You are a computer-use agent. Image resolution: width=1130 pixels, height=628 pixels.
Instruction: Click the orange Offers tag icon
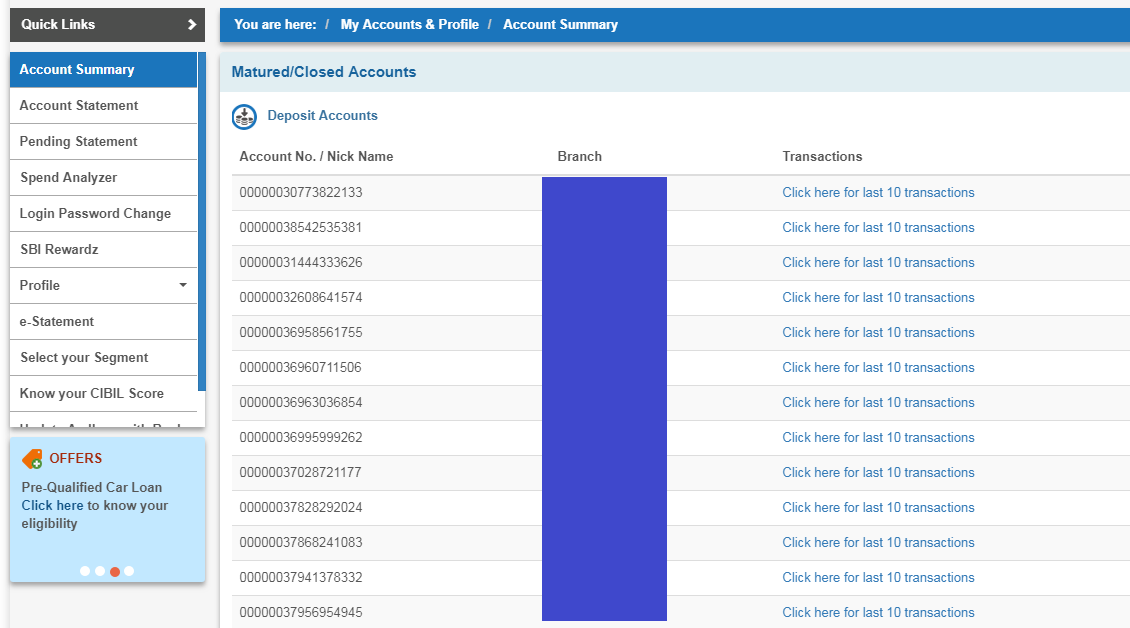32,458
